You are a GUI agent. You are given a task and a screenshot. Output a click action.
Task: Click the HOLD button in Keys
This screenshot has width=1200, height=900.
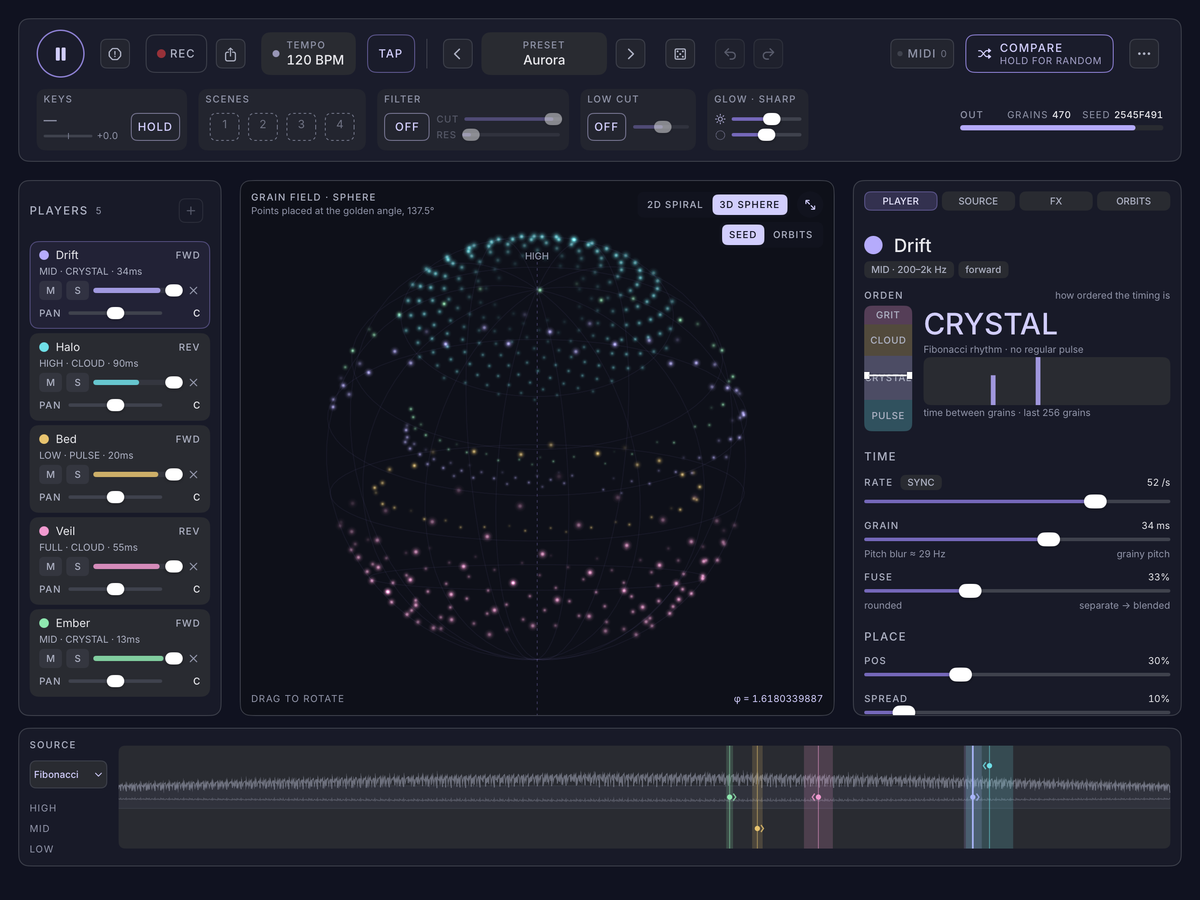pos(155,127)
